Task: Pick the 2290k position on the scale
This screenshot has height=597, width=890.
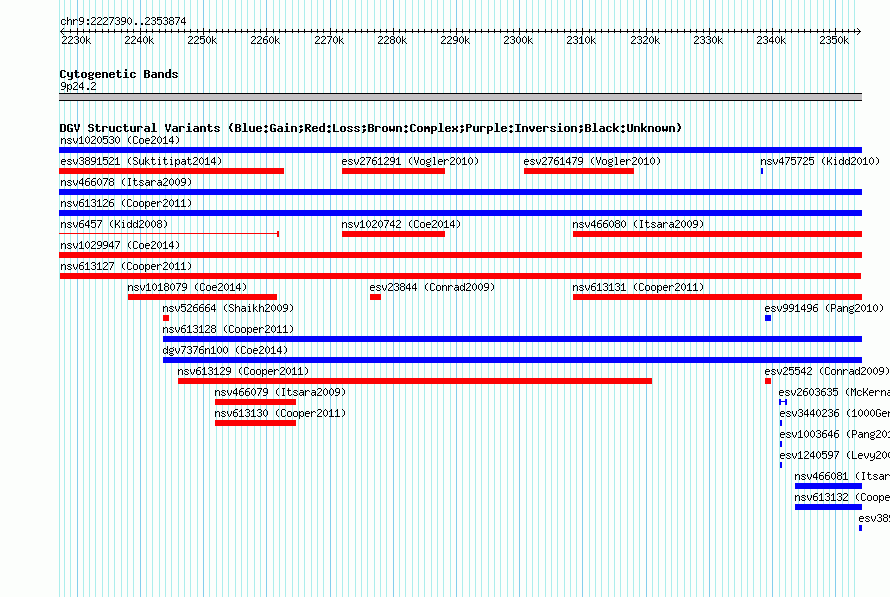Action: (455, 40)
